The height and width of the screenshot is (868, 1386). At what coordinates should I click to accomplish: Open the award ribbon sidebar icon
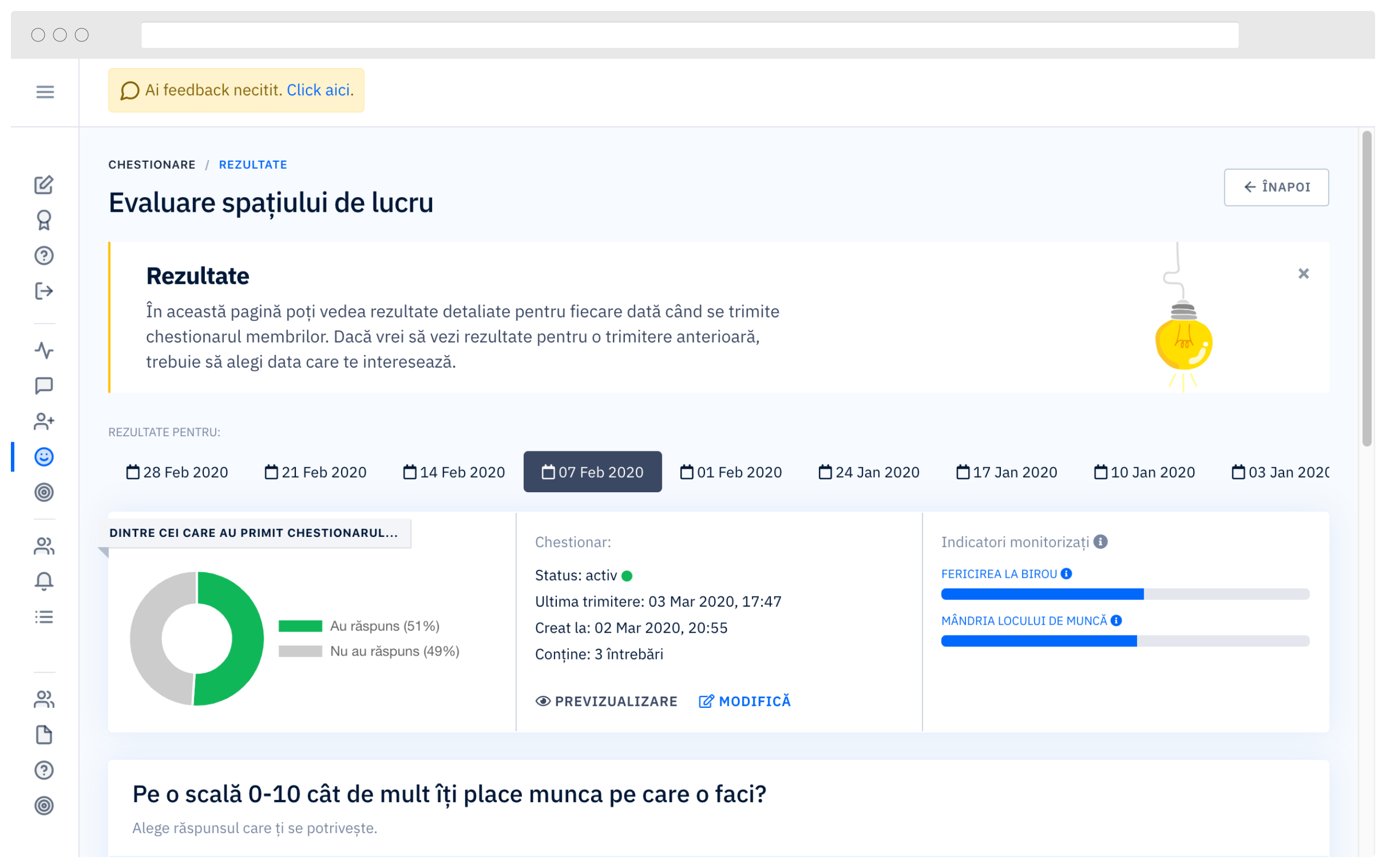44,221
